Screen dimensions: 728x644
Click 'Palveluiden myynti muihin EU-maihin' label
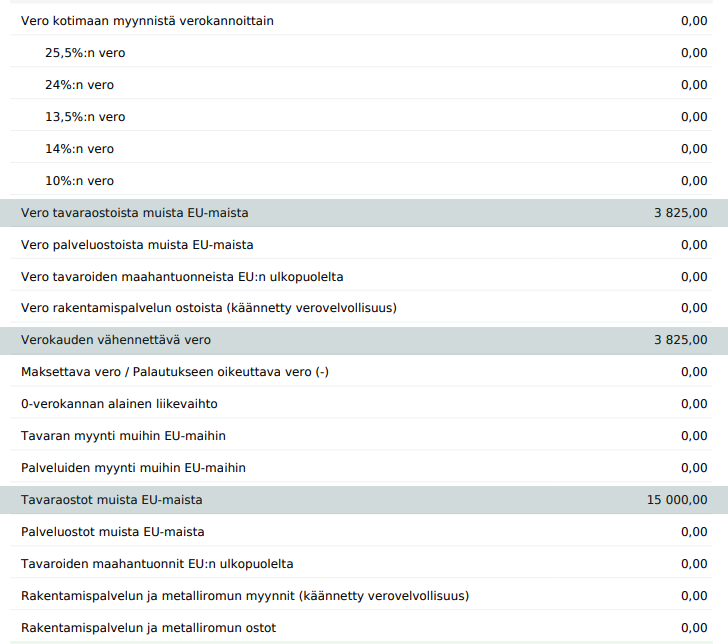(x=133, y=468)
